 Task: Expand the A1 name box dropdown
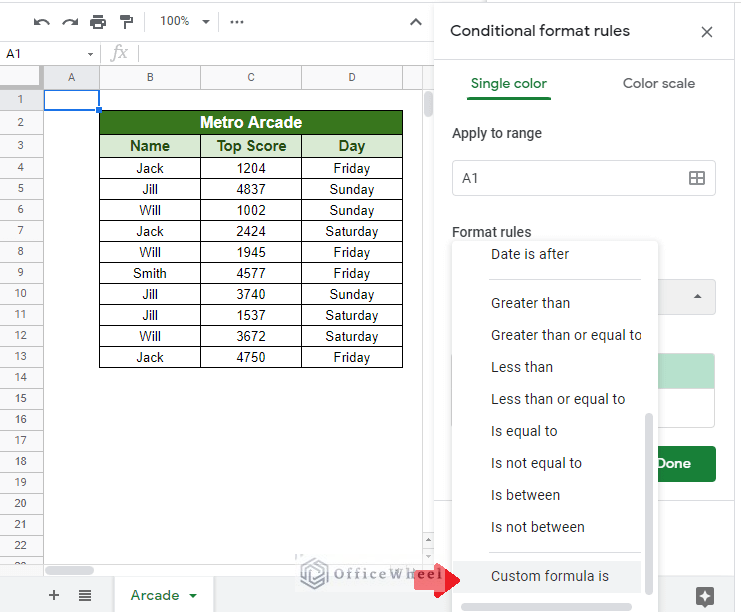tap(90, 53)
